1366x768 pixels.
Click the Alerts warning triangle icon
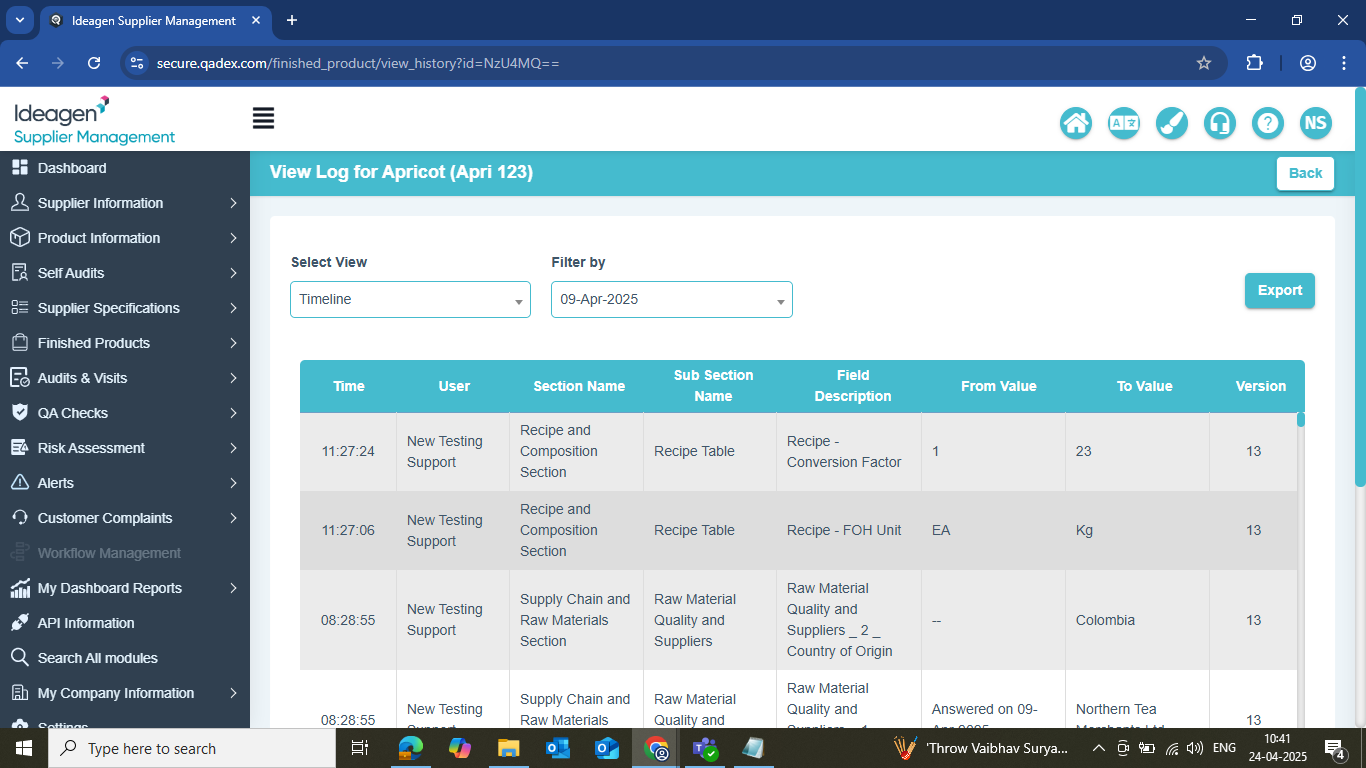click(x=19, y=483)
